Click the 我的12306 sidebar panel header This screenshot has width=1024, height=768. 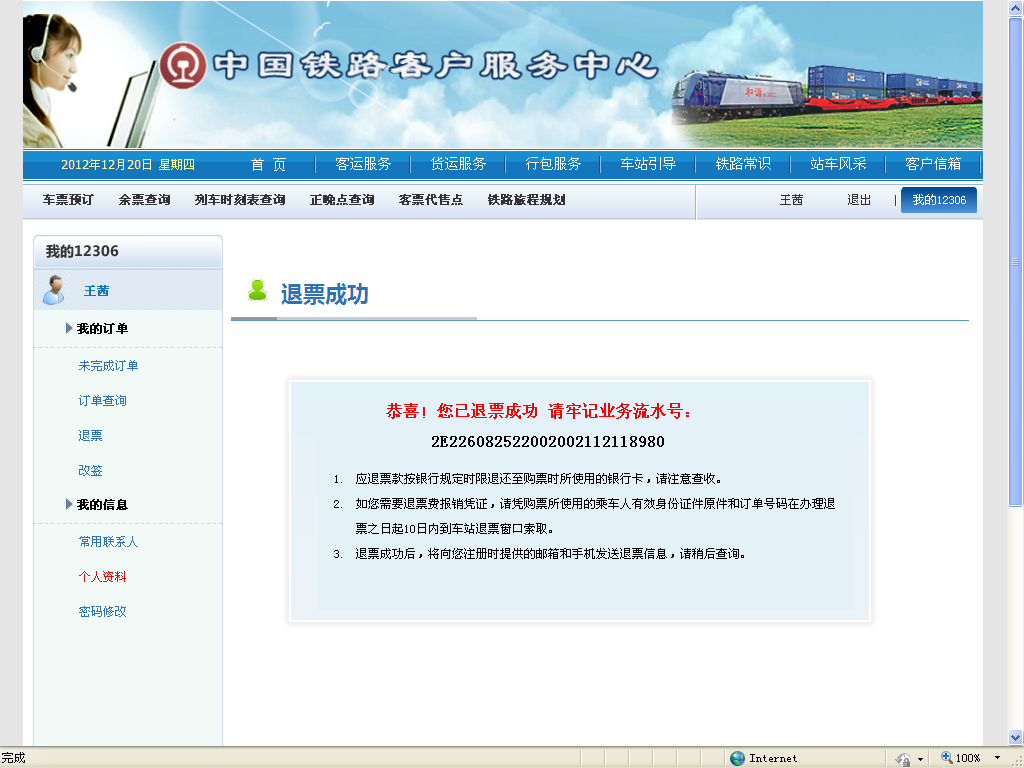[128, 251]
